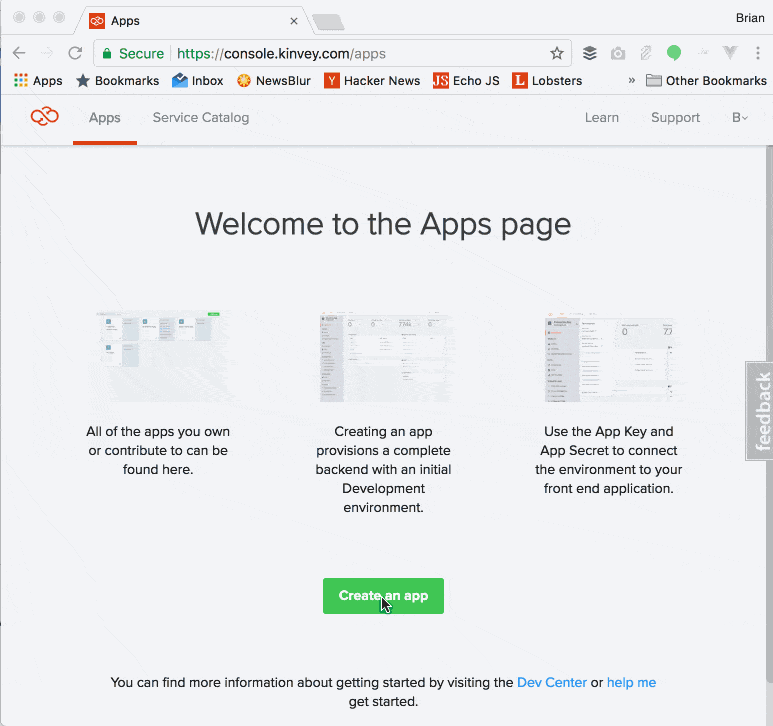Image resolution: width=773 pixels, height=726 pixels.
Task: Click the Brian profile button
Action: tap(749, 18)
